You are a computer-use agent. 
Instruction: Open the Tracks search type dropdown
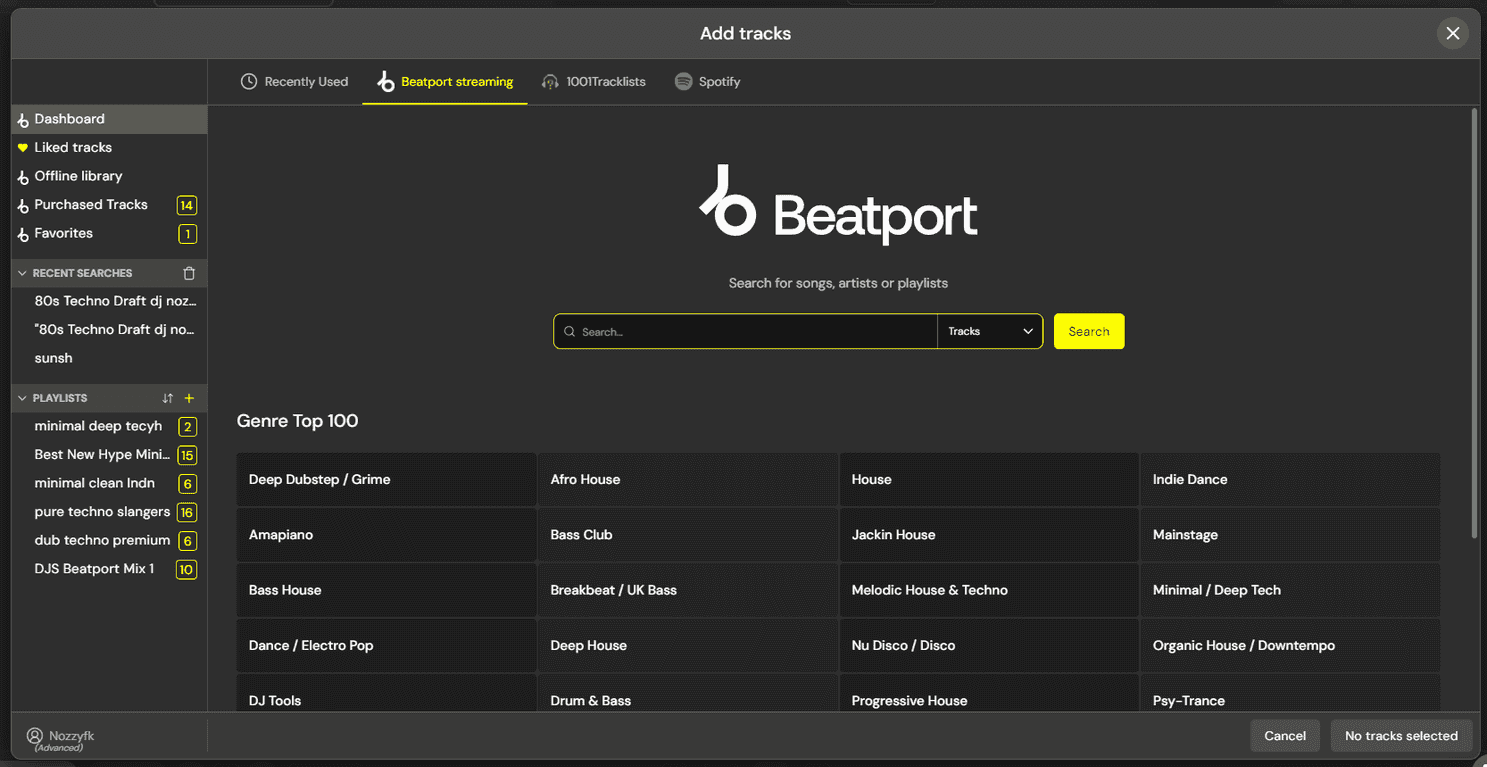pos(989,331)
